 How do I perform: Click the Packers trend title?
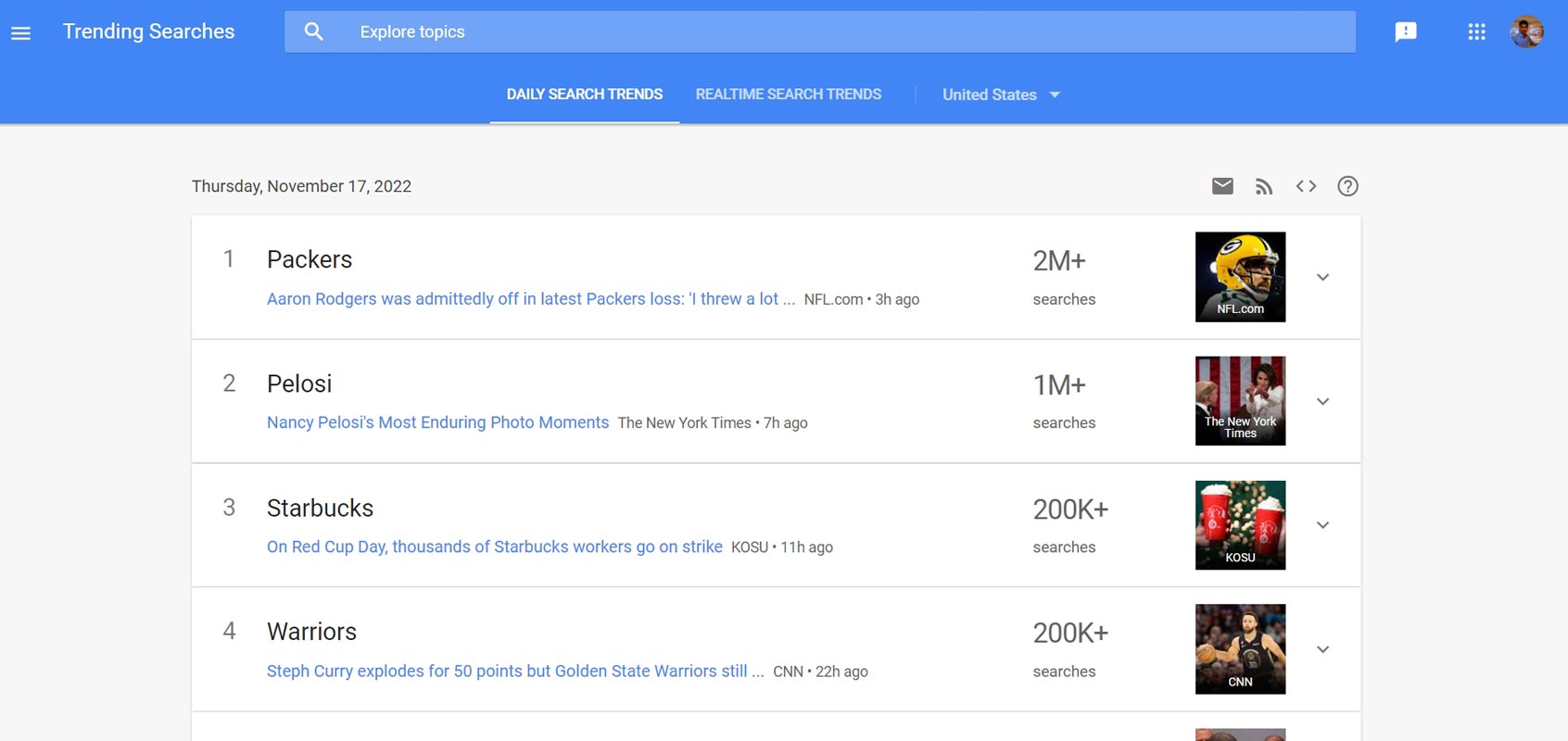pyautogui.click(x=310, y=259)
